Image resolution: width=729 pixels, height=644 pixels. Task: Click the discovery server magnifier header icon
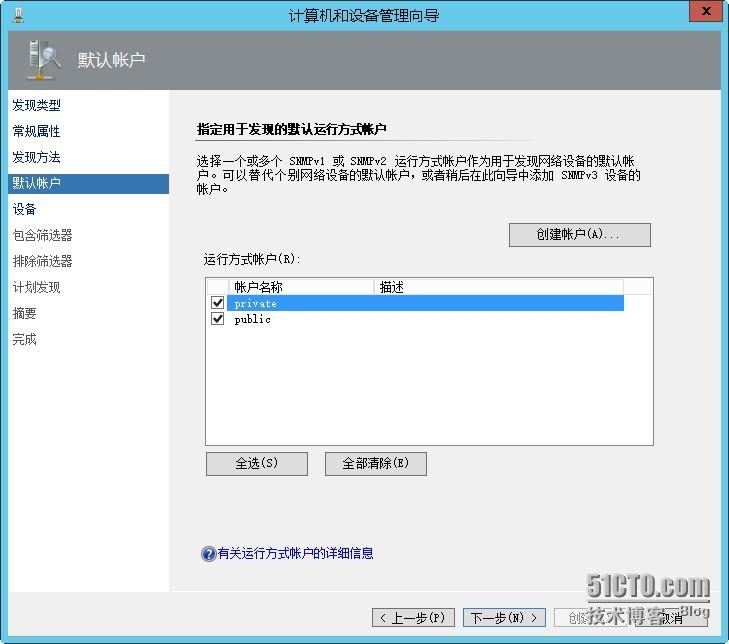43,60
